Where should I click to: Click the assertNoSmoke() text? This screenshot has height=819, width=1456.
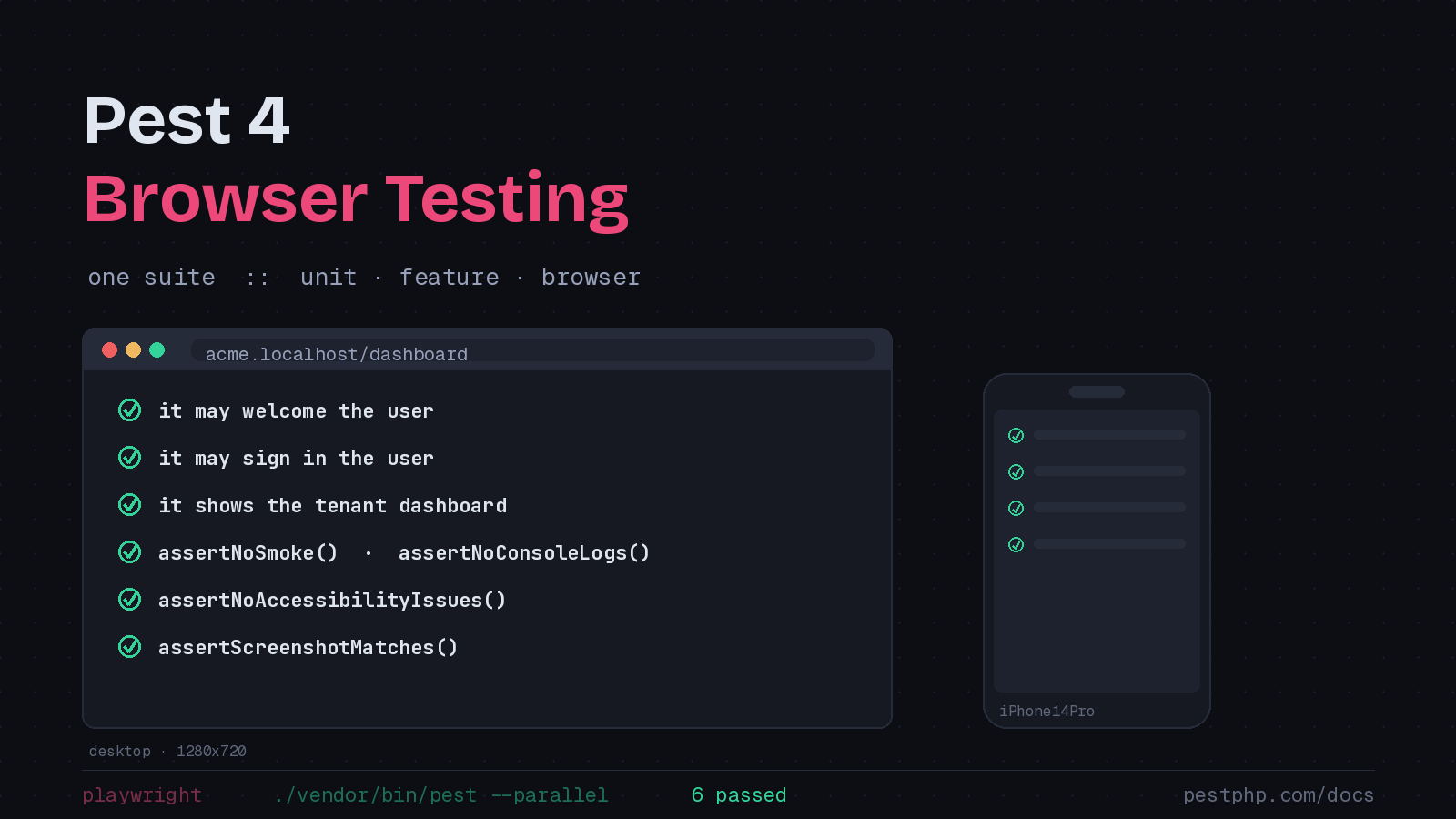248,553
